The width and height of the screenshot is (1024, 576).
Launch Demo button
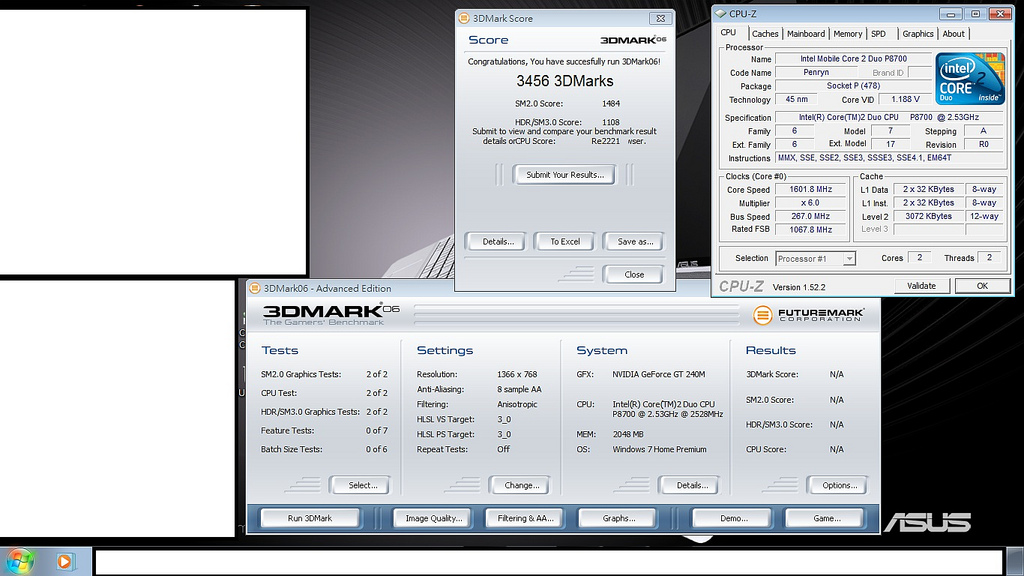(733, 519)
